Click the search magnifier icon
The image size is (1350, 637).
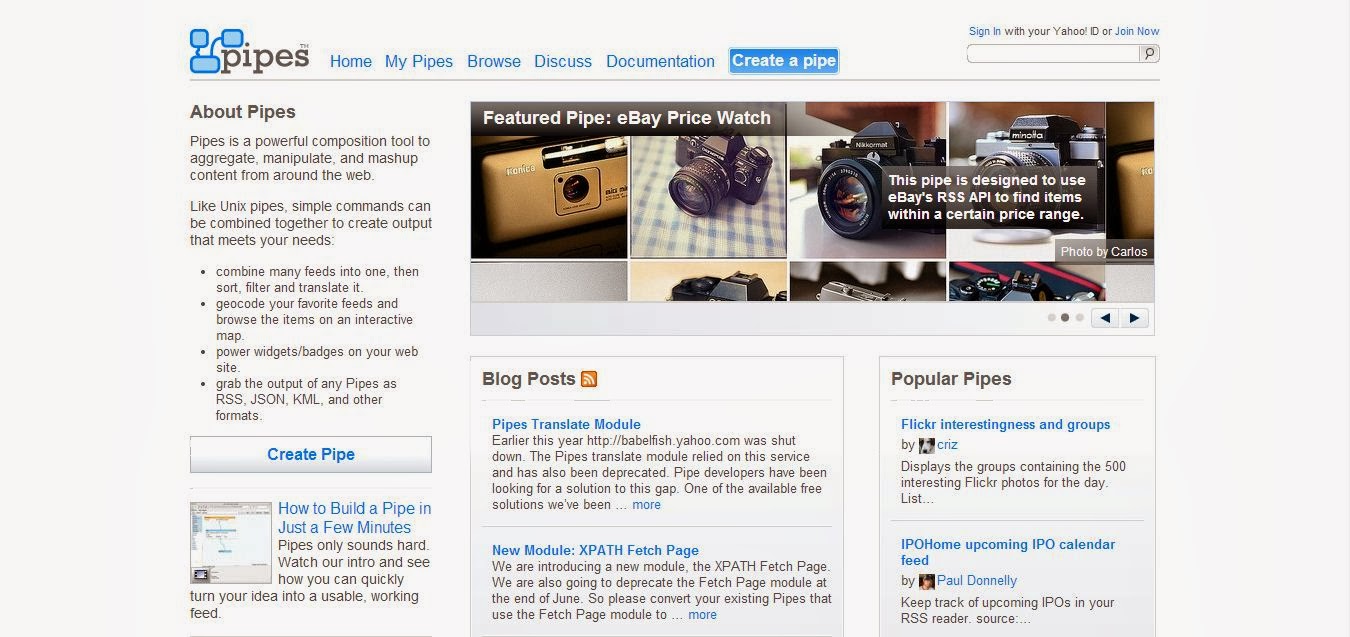tap(1150, 54)
